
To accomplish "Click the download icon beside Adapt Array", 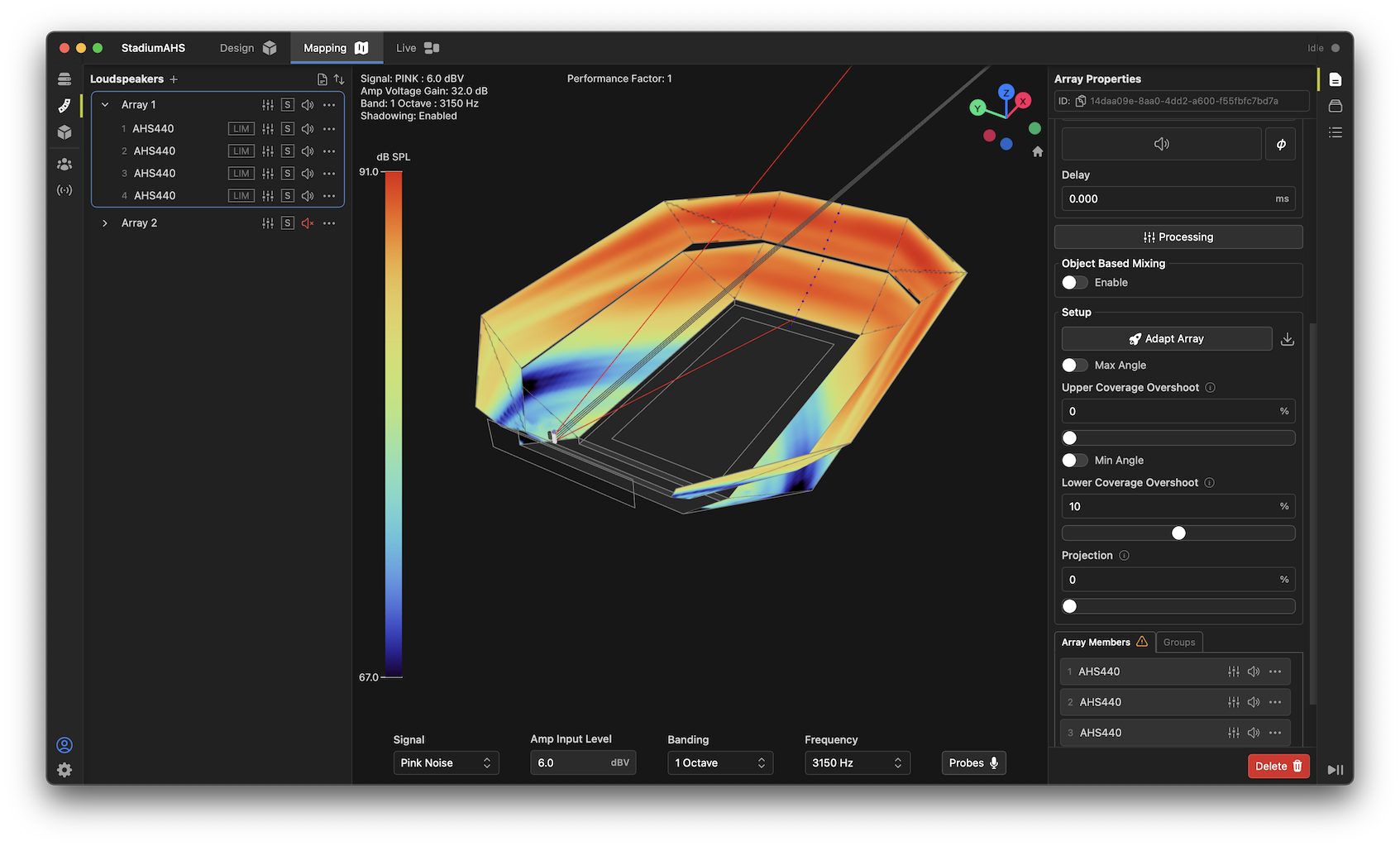I will (x=1288, y=339).
